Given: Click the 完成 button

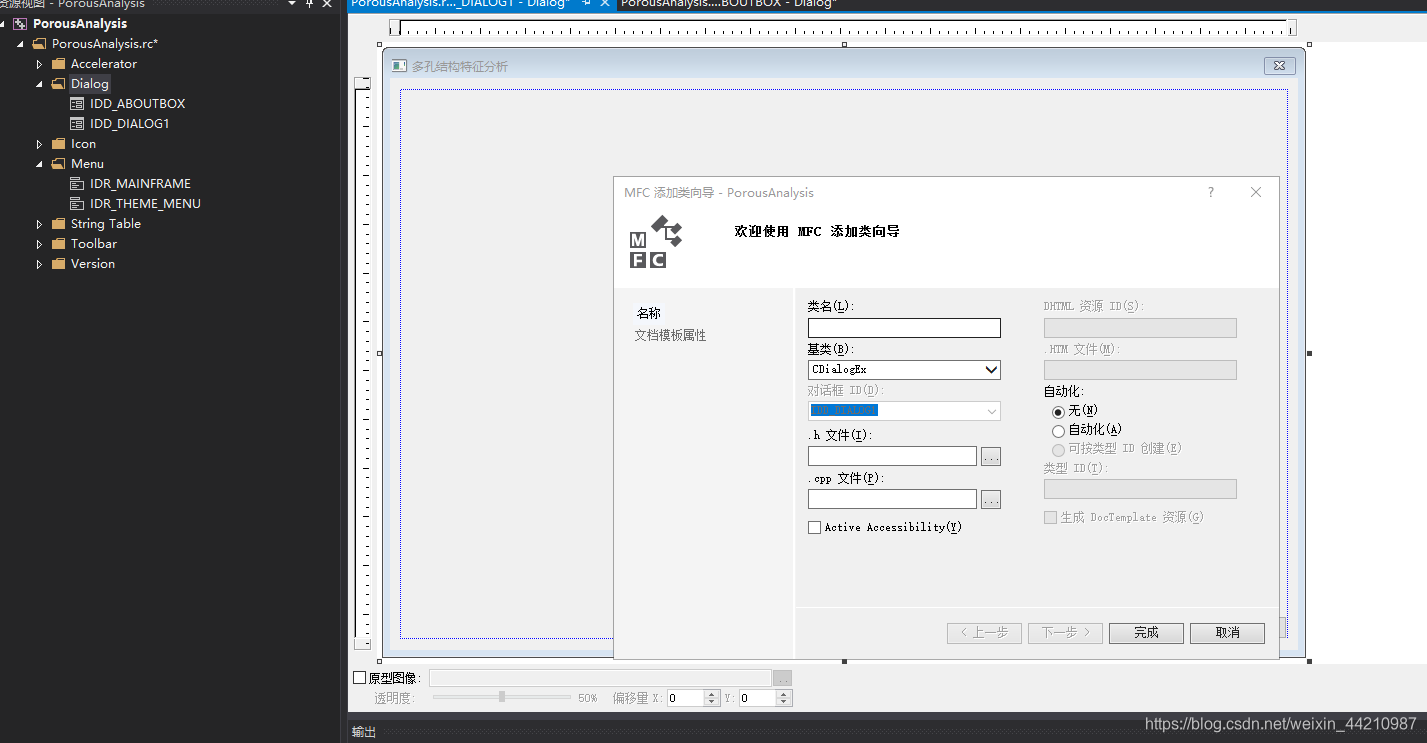Looking at the screenshot, I should pos(1146,633).
